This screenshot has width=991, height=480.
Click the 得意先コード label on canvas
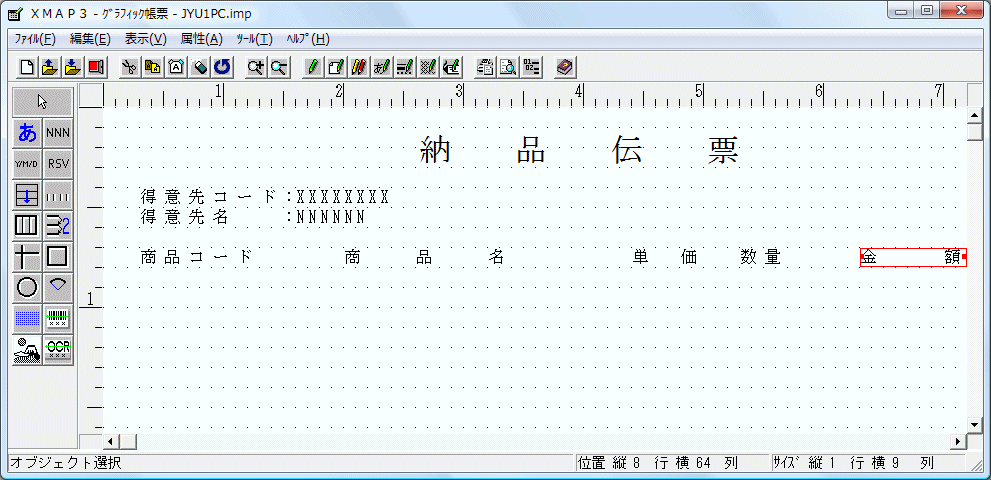coord(209,197)
